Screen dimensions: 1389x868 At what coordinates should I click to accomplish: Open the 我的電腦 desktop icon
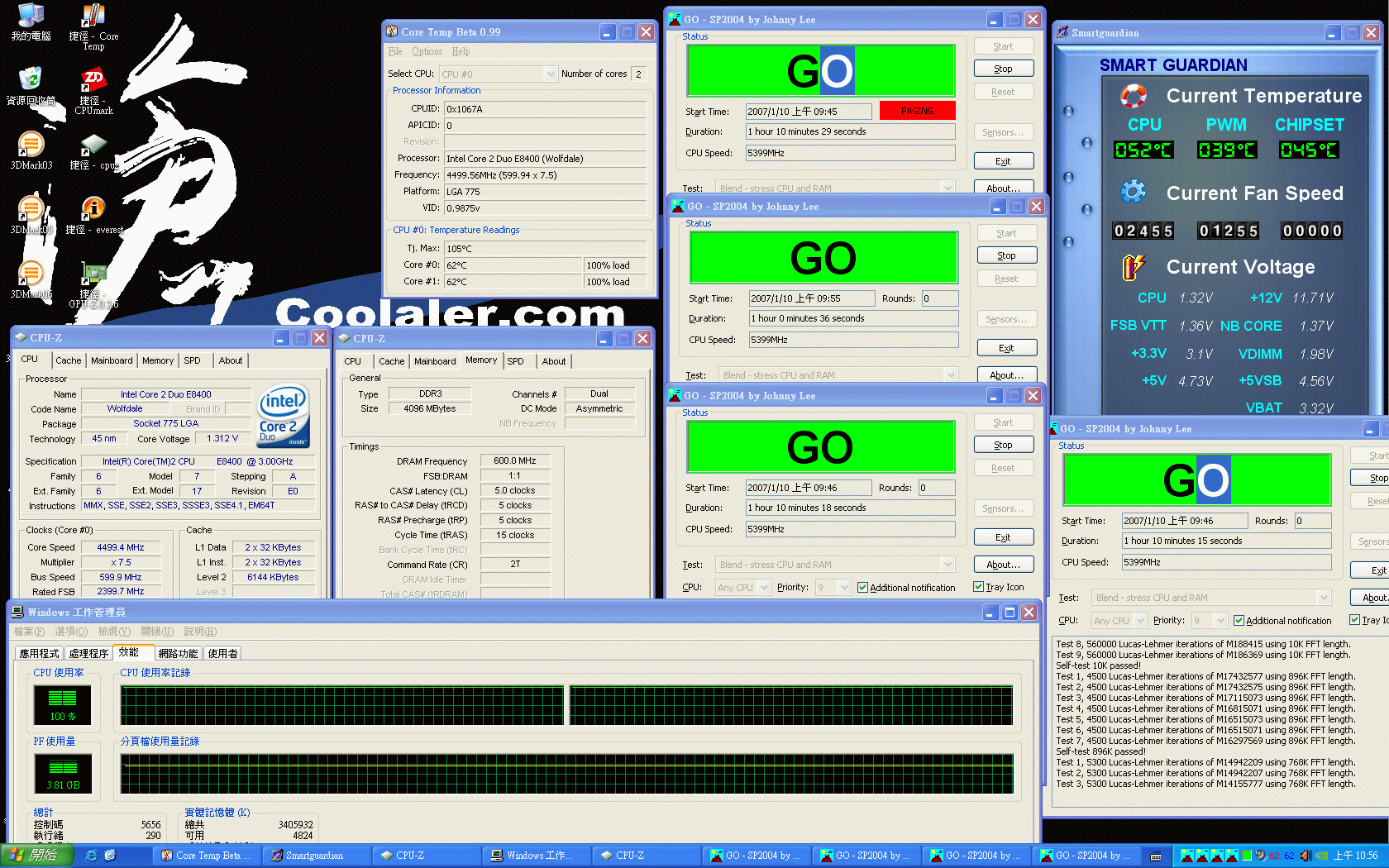(31, 21)
